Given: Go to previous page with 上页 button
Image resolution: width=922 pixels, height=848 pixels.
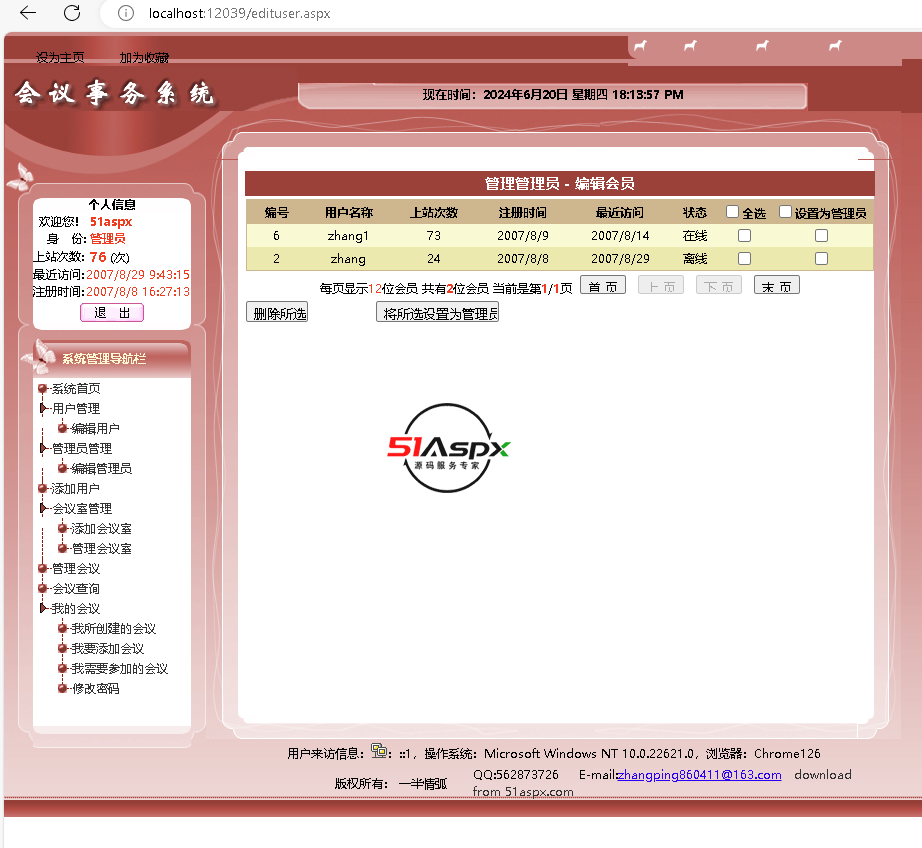Looking at the screenshot, I should [x=661, y=285].
